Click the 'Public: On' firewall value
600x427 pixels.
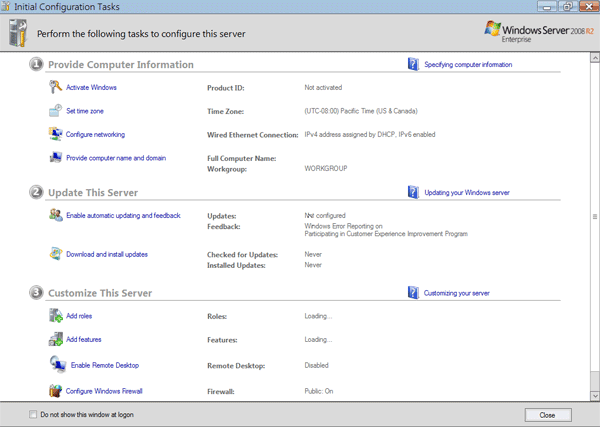pos(319,391)
